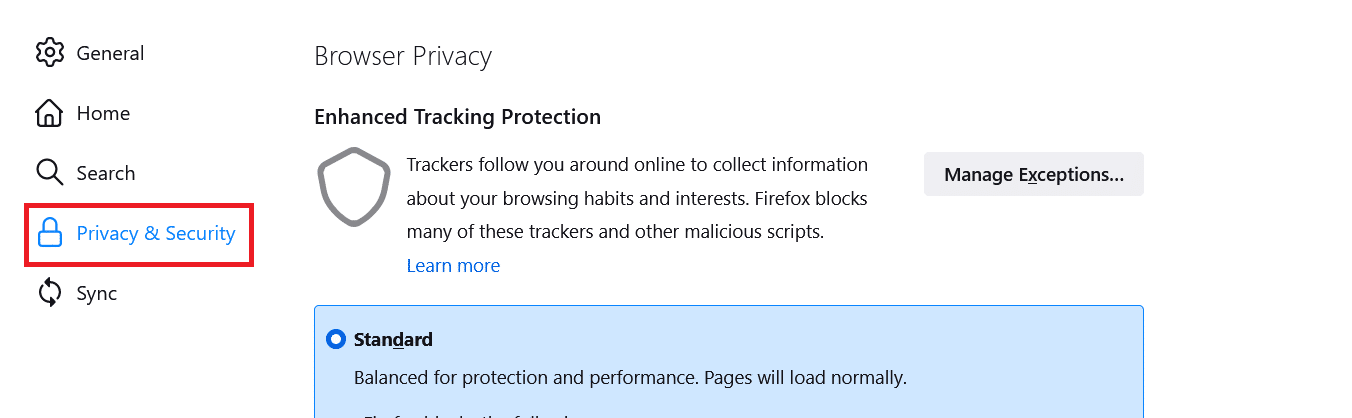Viewport: 1352px width, 418px height.
Task: Click the Balanced for protection description text
Action: [630, 378]
